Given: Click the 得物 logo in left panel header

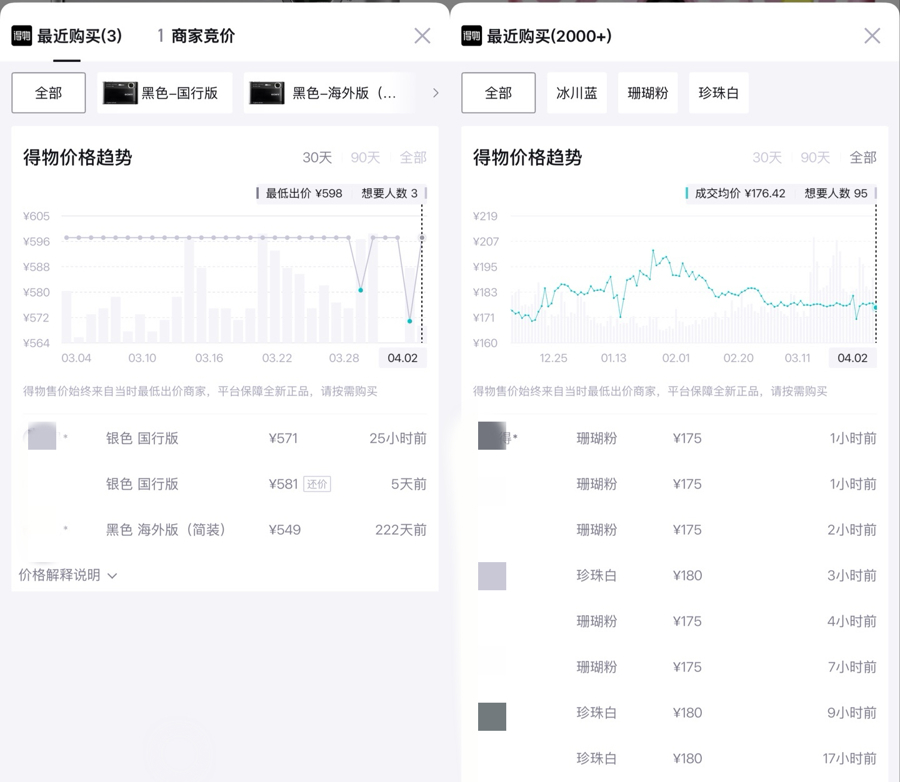Looking at the screenshot, I should (22, 36).
